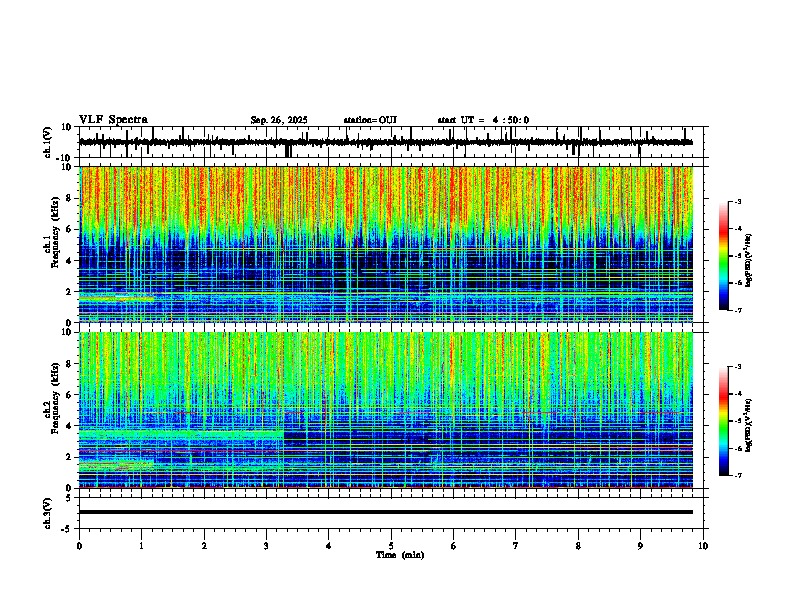
Task: Click the time axis tick label "9"
Action: [640, 546]
